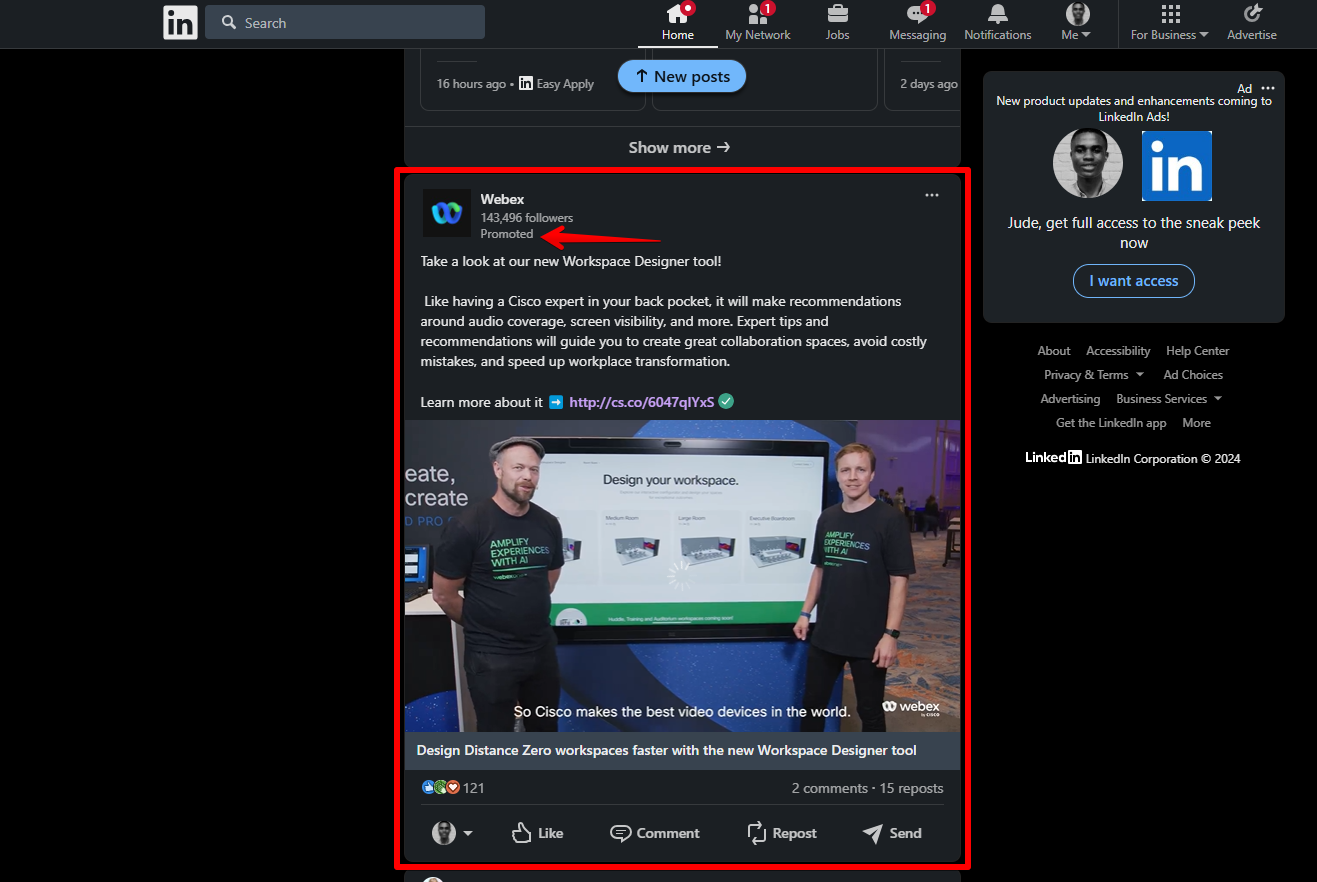Expand the Privacy & Terms footer dropdown

pyautogui.click(x=1093, y=374)
